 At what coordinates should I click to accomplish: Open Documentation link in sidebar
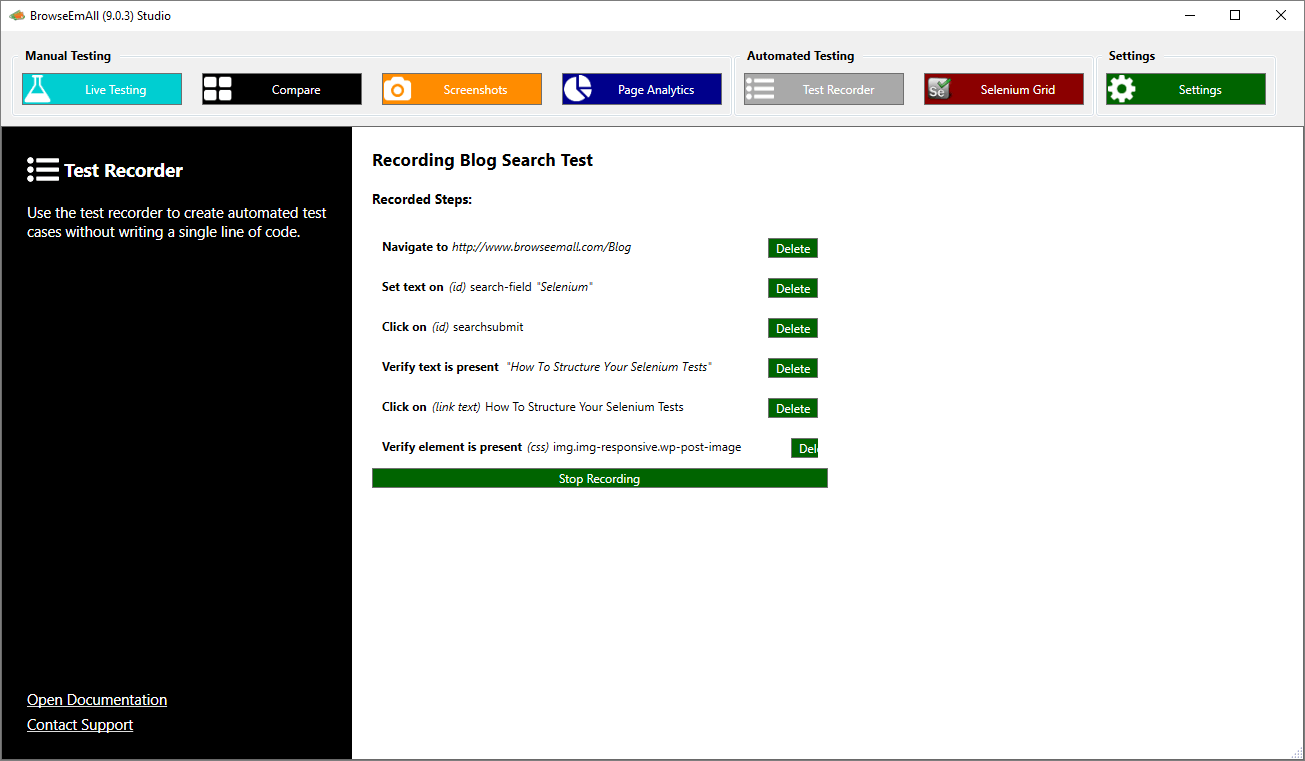tap(97, 700)
